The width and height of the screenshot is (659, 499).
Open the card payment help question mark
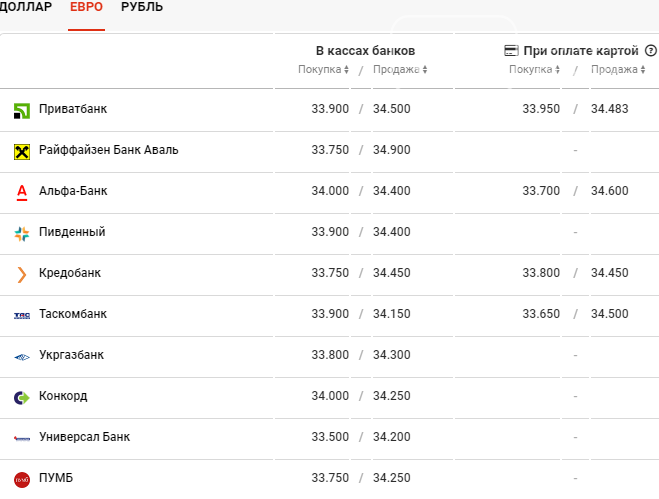[651, 50]
